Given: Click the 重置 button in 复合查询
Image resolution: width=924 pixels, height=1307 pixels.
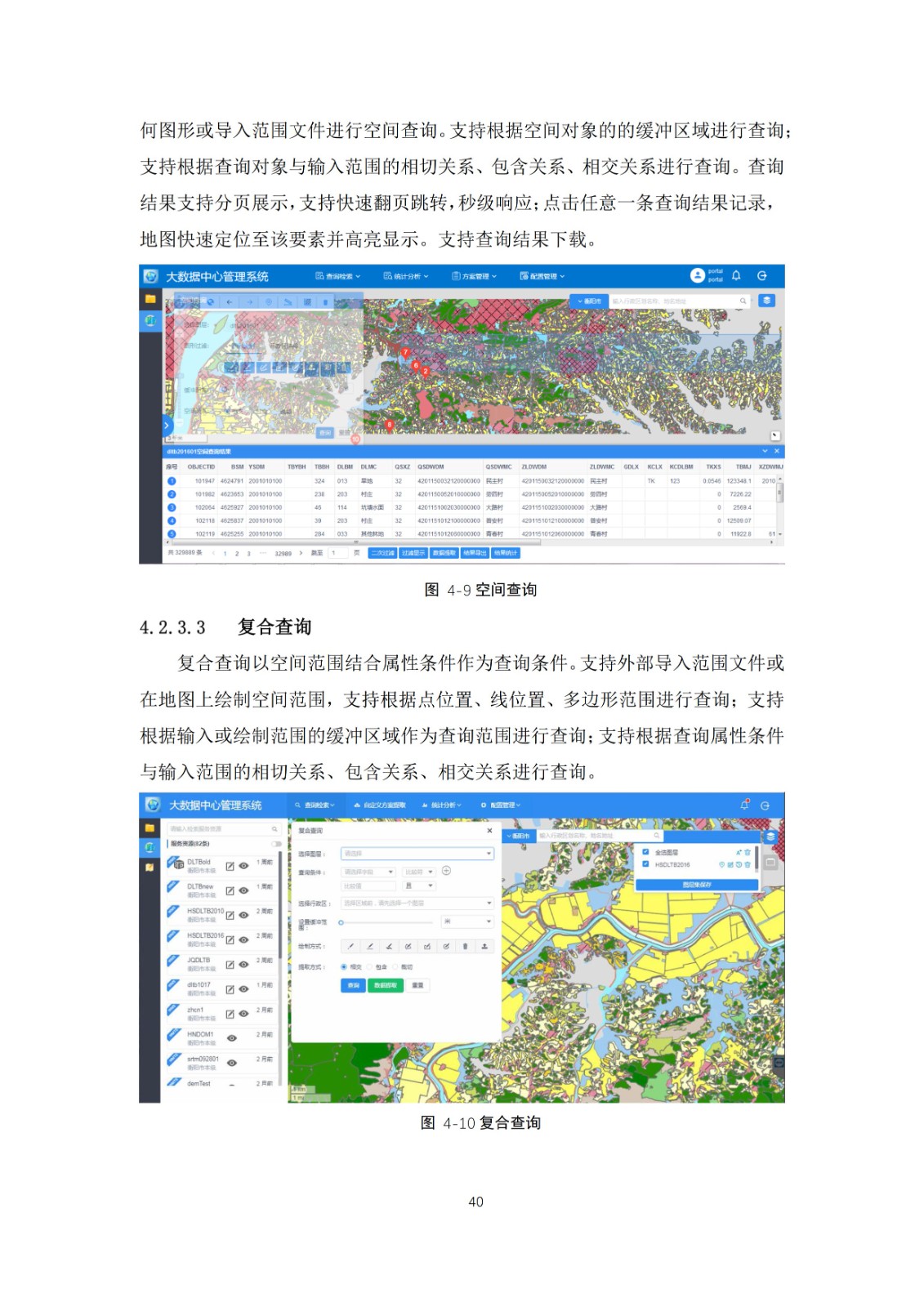Looking at the screenshot, I should coord(417,986).
